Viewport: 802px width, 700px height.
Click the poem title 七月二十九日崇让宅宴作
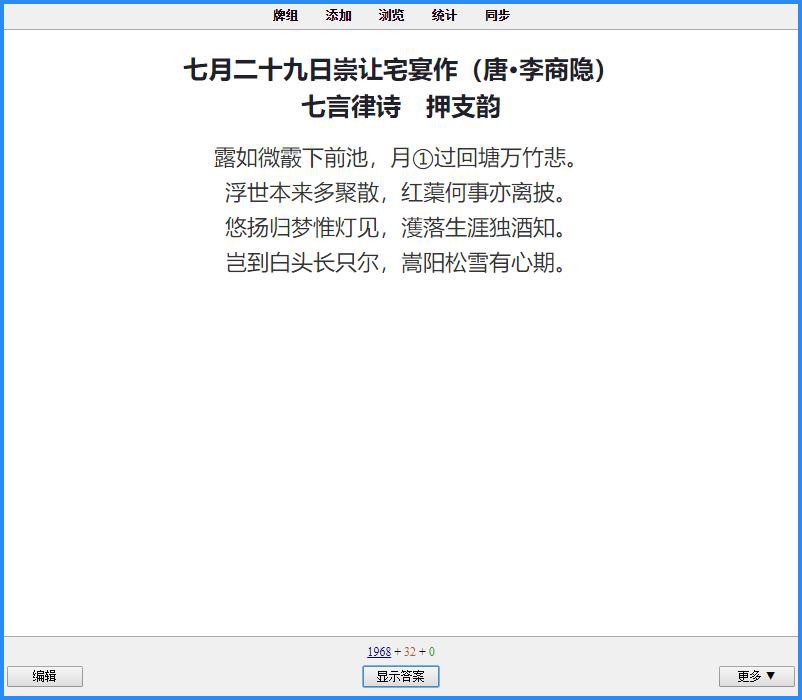coord(320,70)
